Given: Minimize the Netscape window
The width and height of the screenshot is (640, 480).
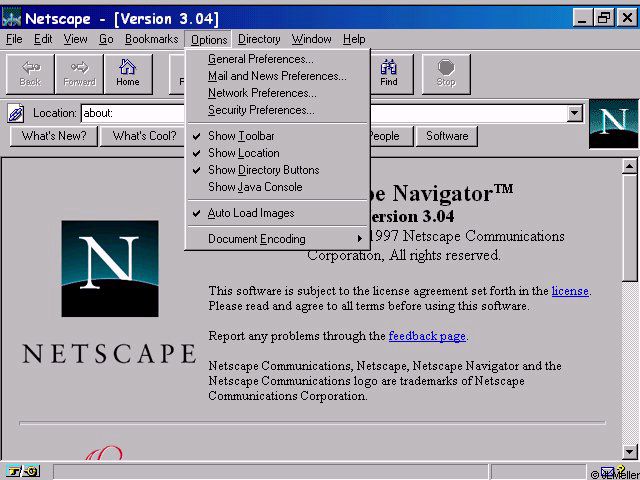Looking at the screenshot, I should coord(582,18).
